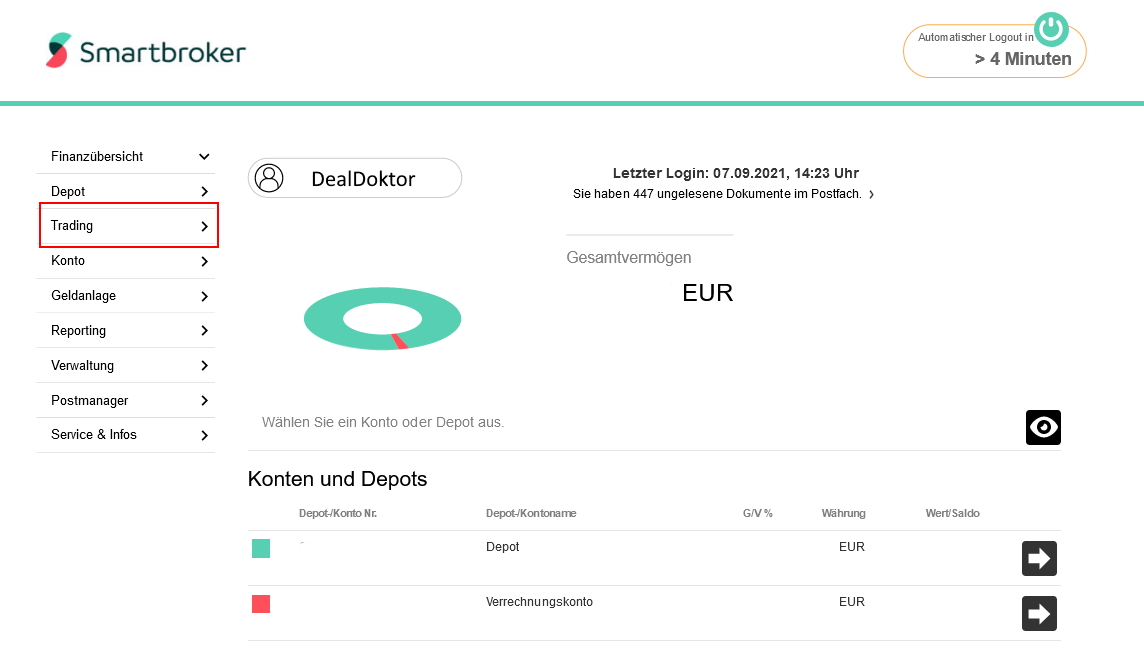The image size is (1144, 654).
Task: Click the green donut chart of Gesamtvermögen
Action: tap(382, 319)
